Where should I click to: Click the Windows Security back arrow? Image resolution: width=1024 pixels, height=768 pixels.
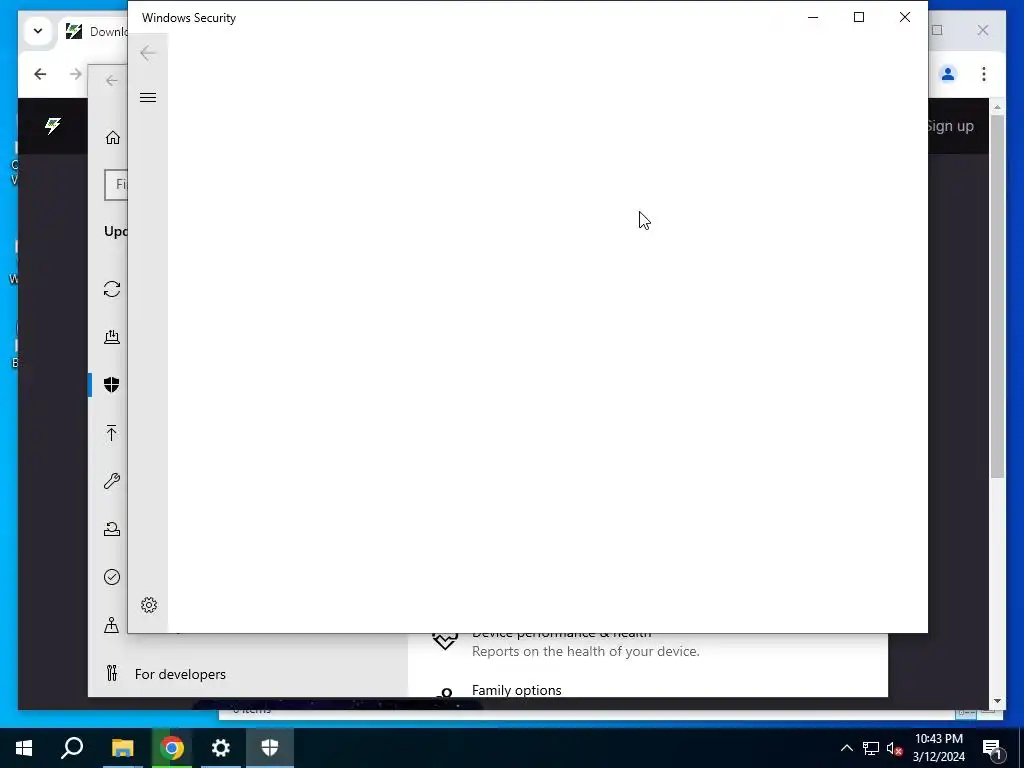[148, 53]
